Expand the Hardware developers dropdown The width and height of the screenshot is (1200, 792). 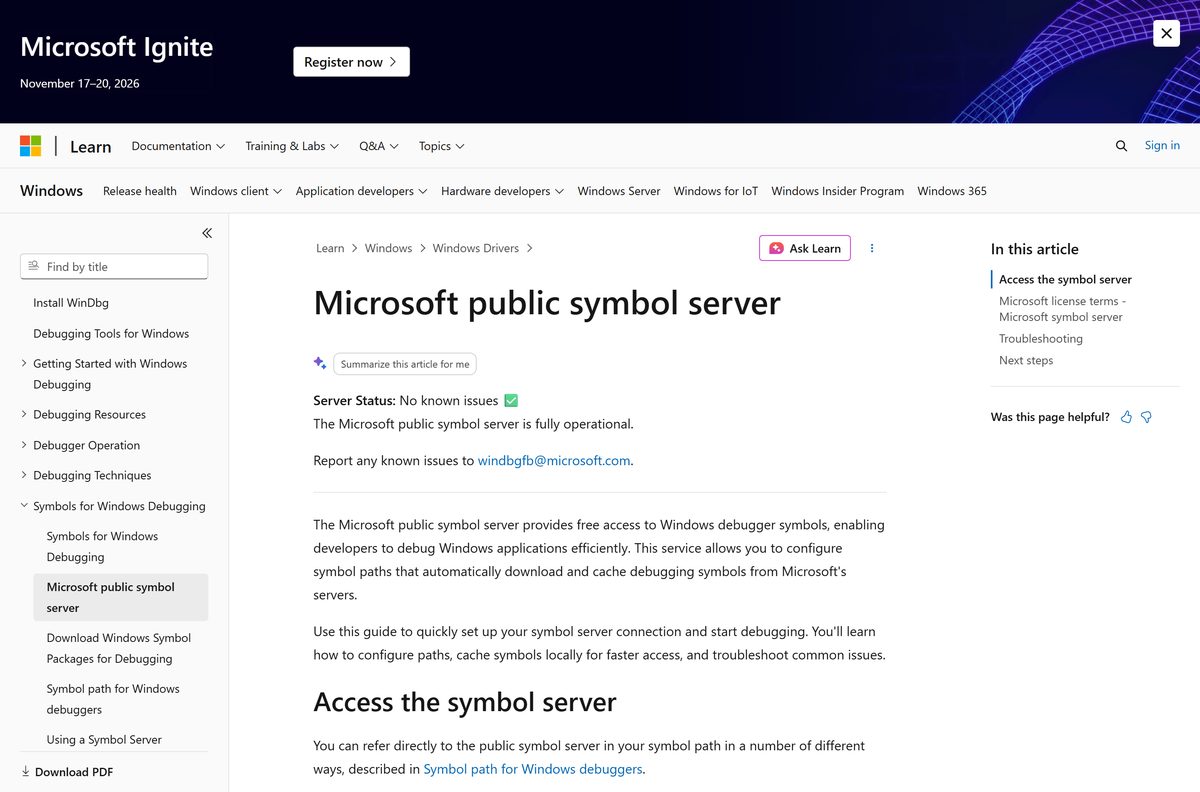click(502, 191)
